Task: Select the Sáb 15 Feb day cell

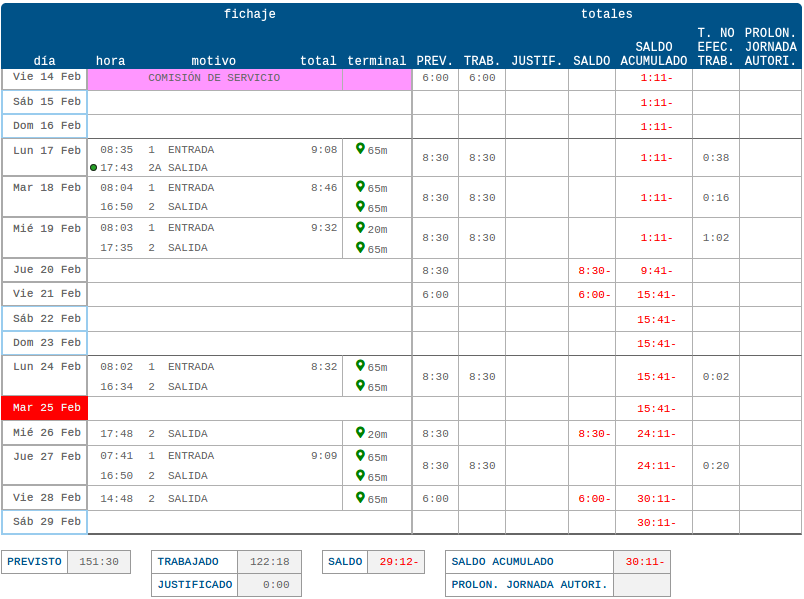Action: [x=45, y=102]
